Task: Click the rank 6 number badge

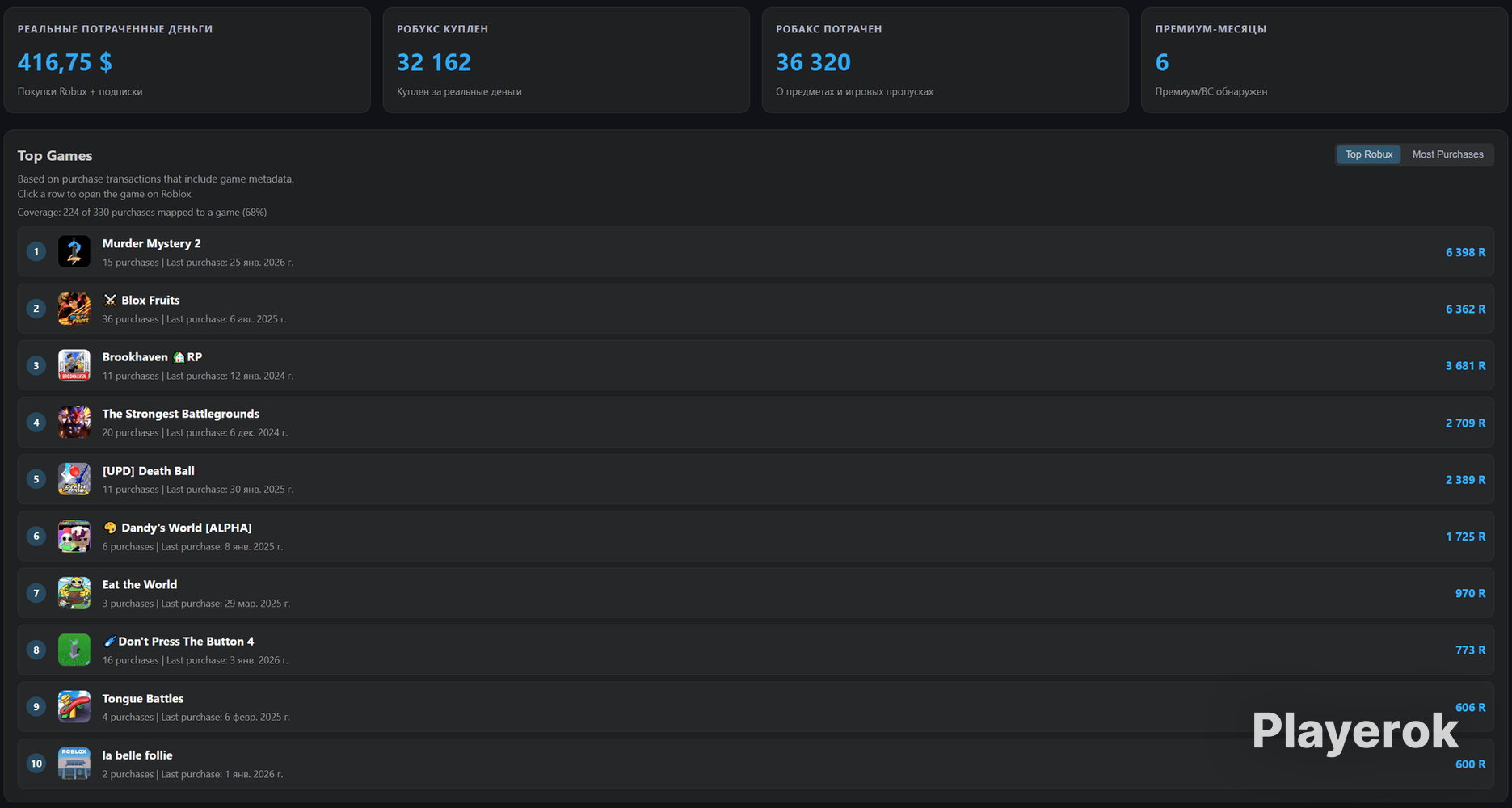Action: click(36, 537)
